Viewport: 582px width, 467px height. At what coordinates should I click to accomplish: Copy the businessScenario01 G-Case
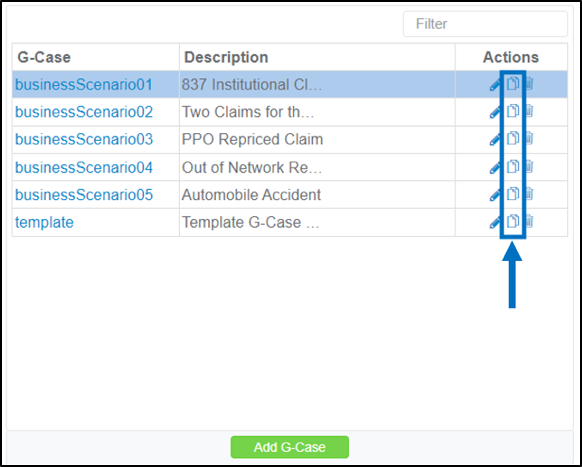pos(513,84)
